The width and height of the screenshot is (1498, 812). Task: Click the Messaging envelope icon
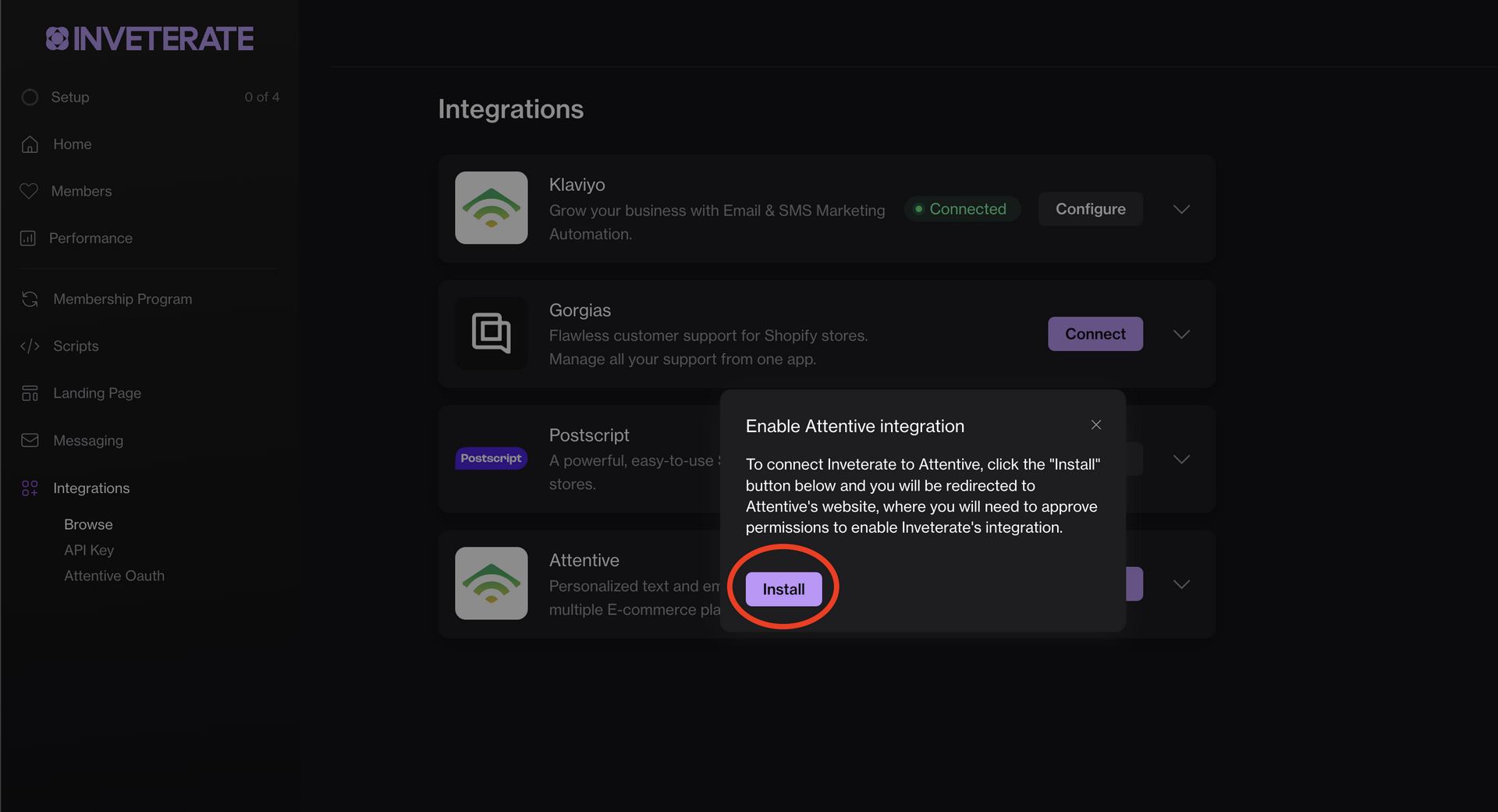tap(30, 441)
